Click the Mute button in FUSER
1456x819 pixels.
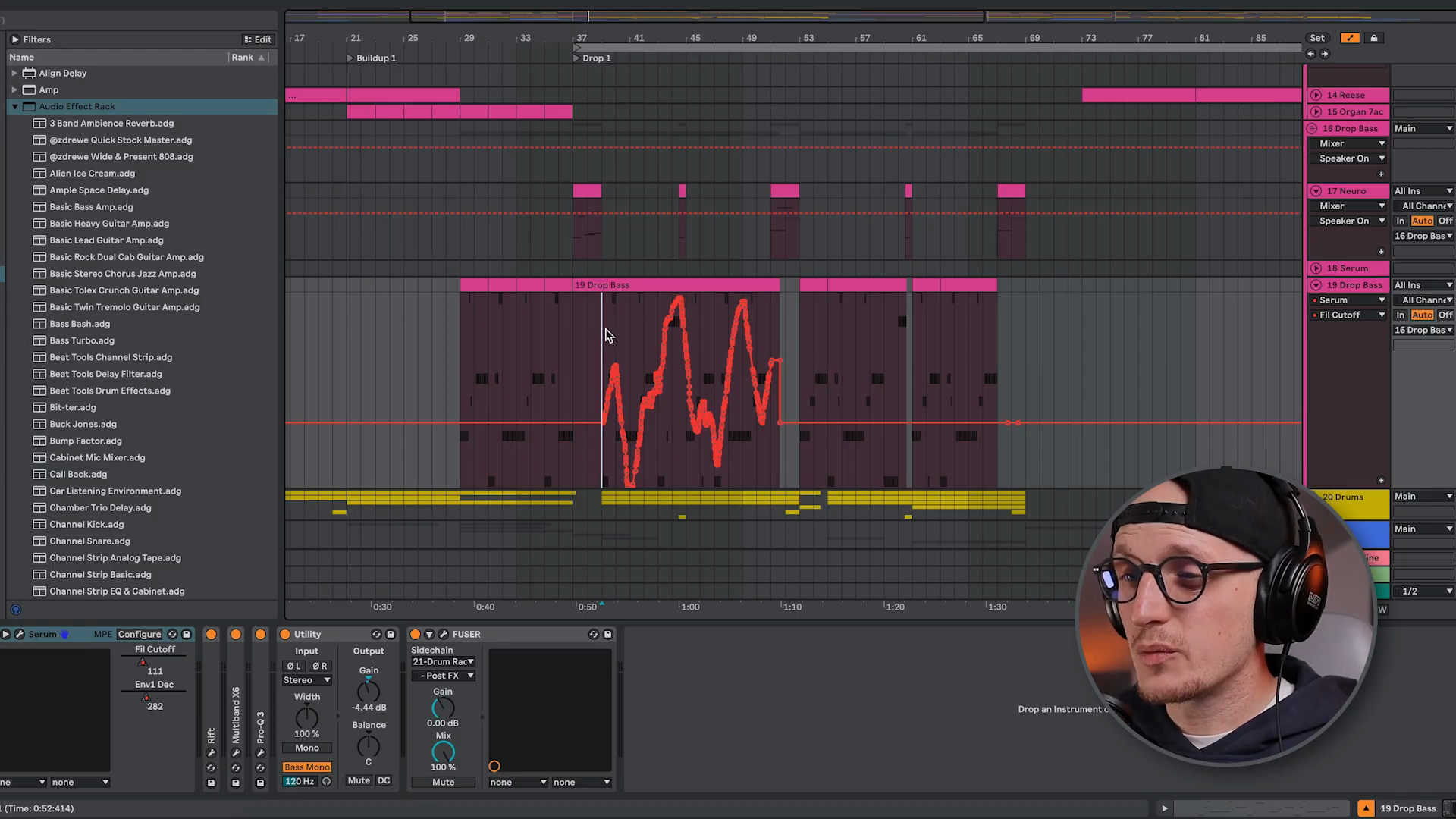coord(443,782)
